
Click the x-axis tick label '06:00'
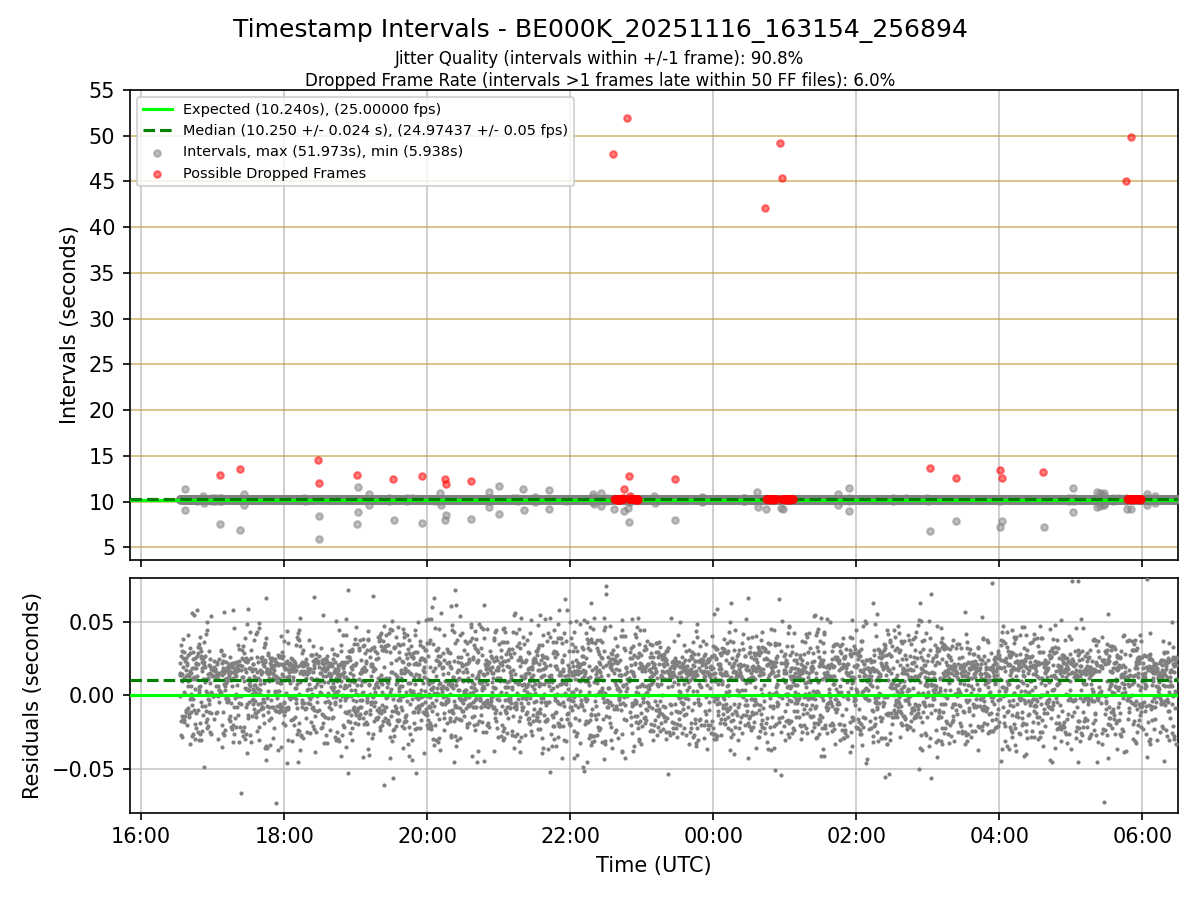pyautogui.click(x=1142, y=835)
